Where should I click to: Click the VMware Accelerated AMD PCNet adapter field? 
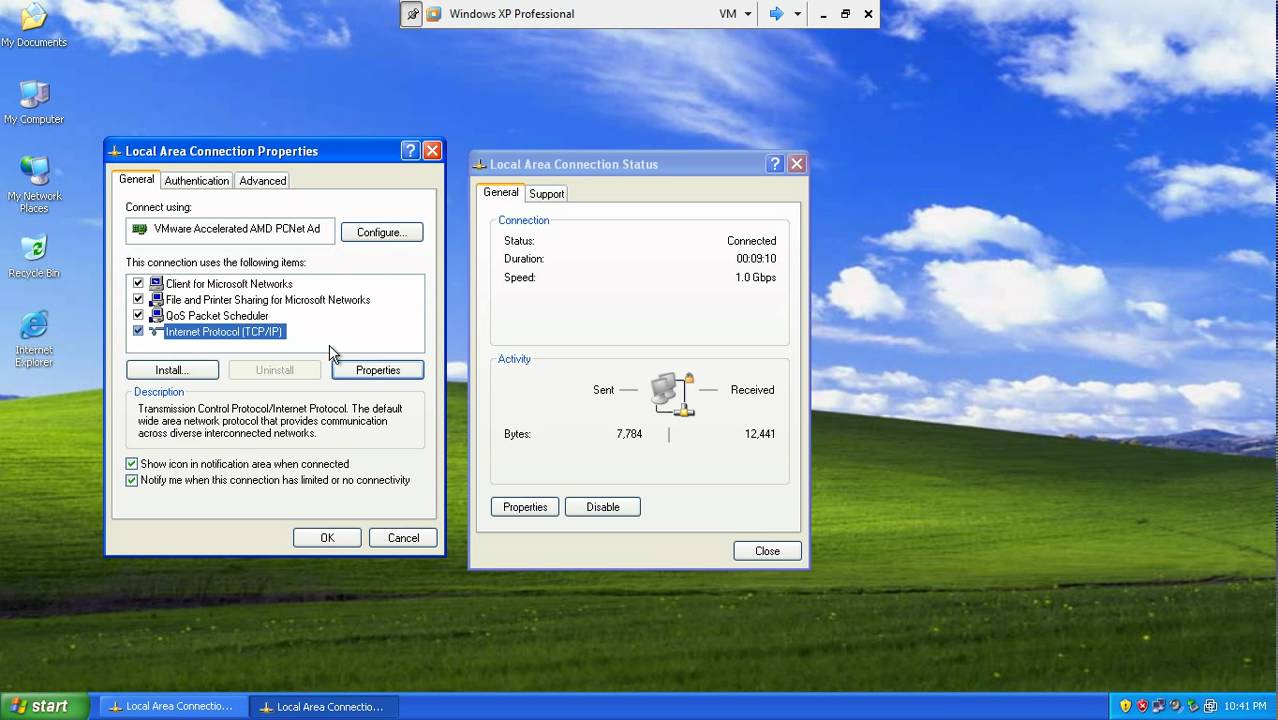tap(230, 229)
